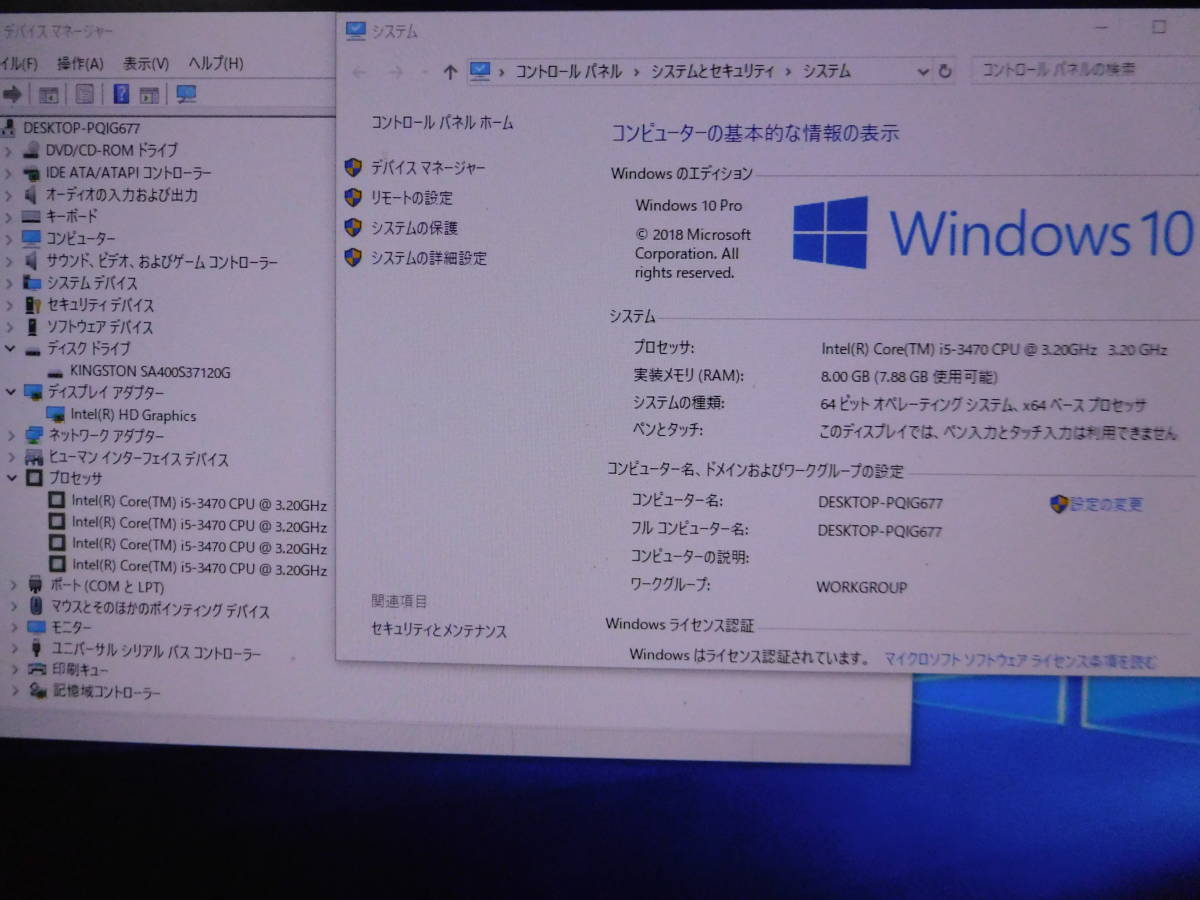Click the control panel search field

(x=1084, y=70)
